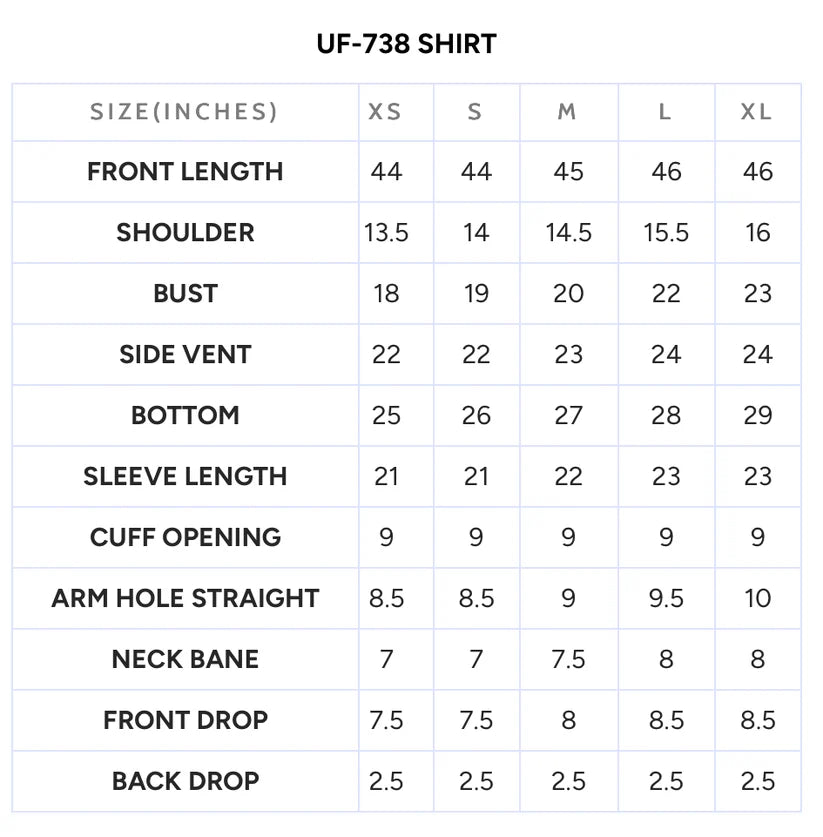This screenshot has height=837, width=823.
Task: Select the SIZE(INCHES) header cell
Action: point(184,112)
